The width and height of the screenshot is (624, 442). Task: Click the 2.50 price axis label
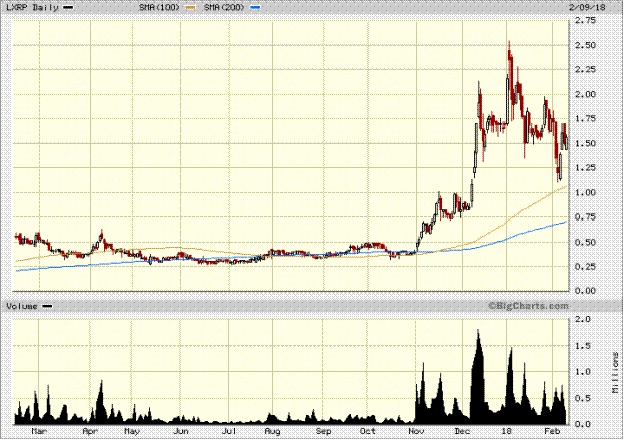point(585,45)
